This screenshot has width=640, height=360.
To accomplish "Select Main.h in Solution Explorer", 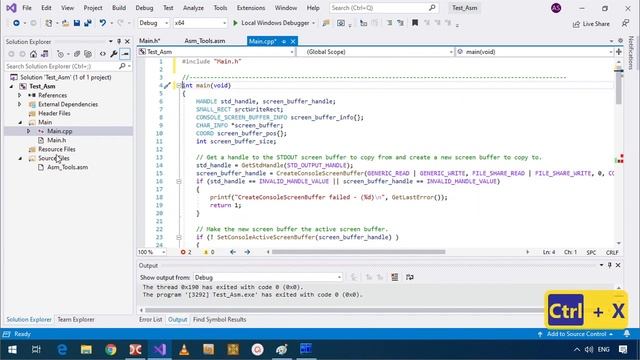I will coord(56,140).
